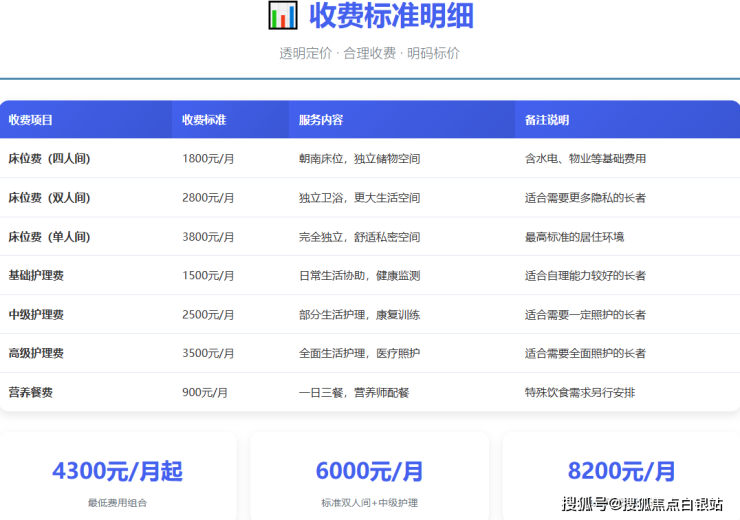This screenshot has height=520, width=740.
Task: Select the 高级护理费 row label
Action: coord(36,353)
